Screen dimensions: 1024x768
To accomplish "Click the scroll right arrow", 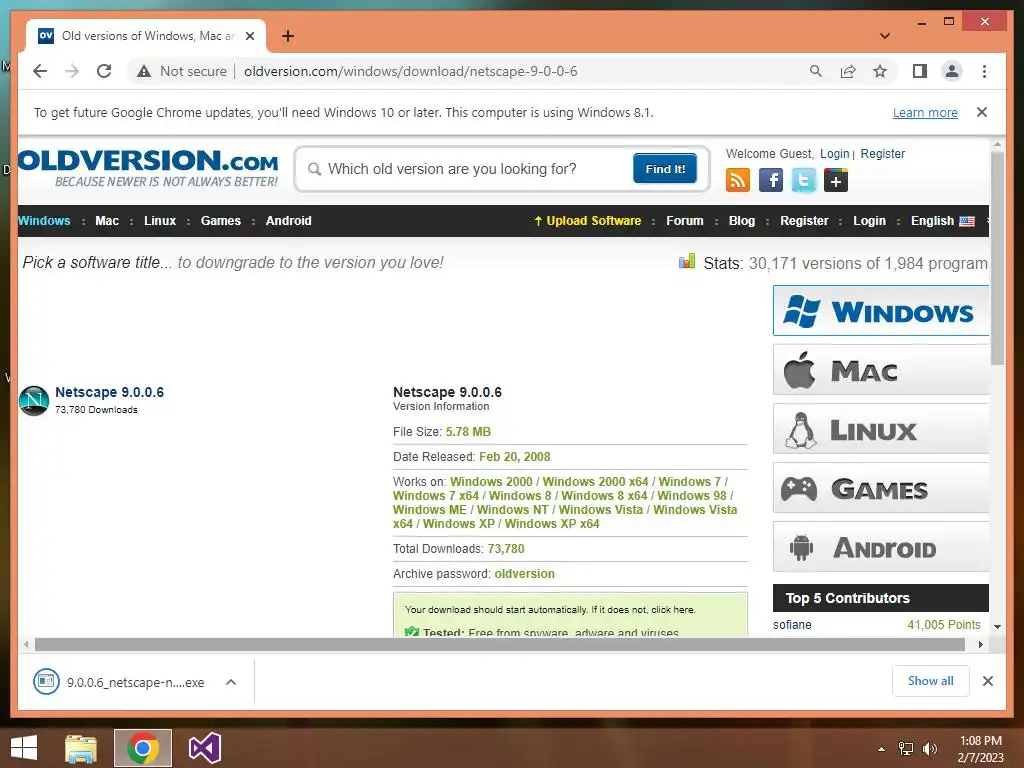I will (x=980, y=645).
